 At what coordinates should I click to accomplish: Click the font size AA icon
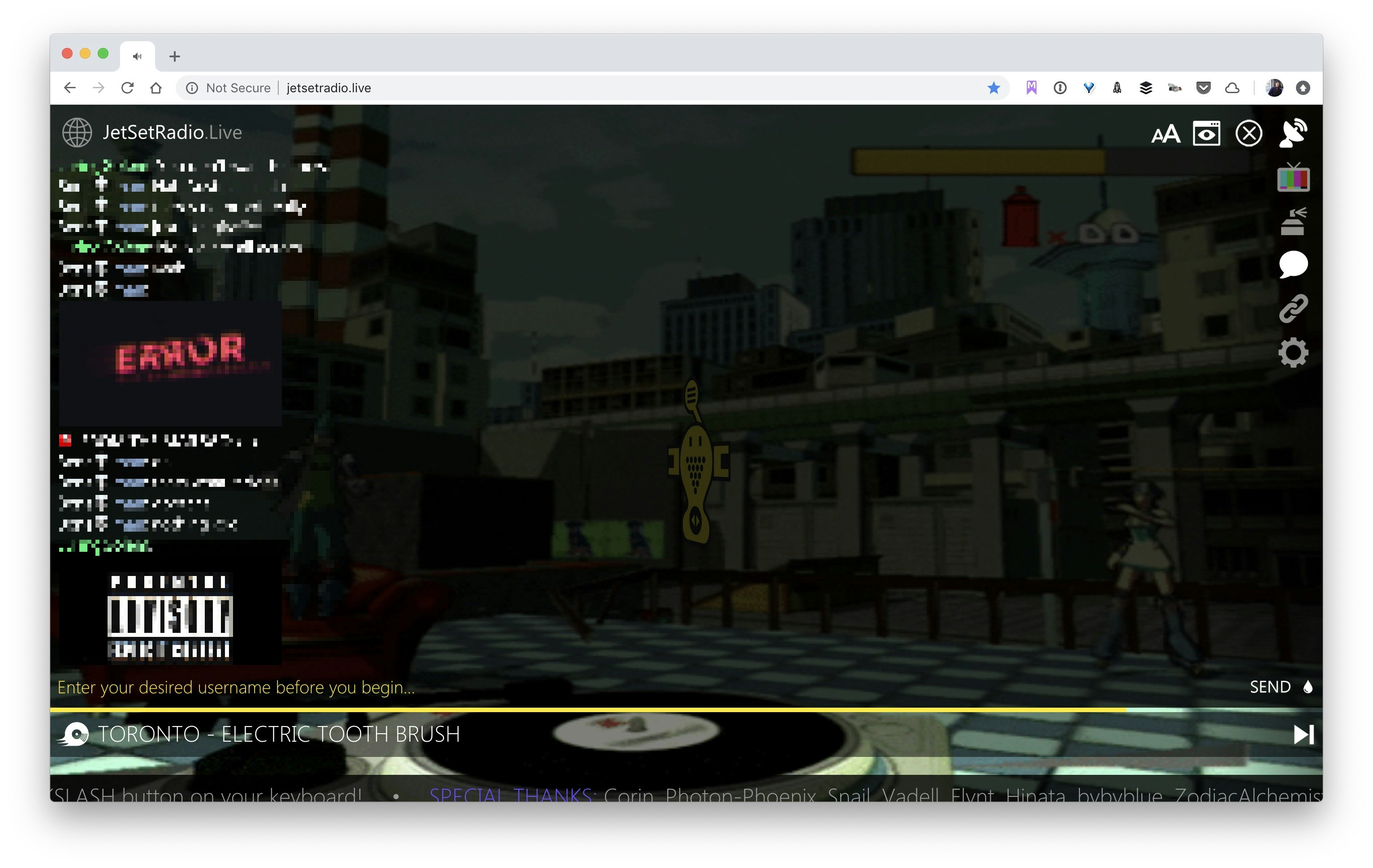tap(1166, 134)
